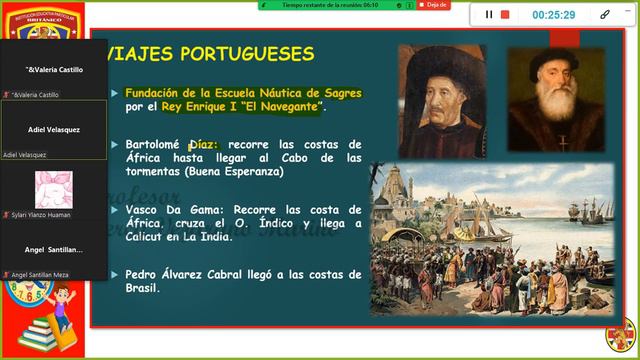Click the school crest logo at top left
640x360 pixels.
tap(44, 22)
